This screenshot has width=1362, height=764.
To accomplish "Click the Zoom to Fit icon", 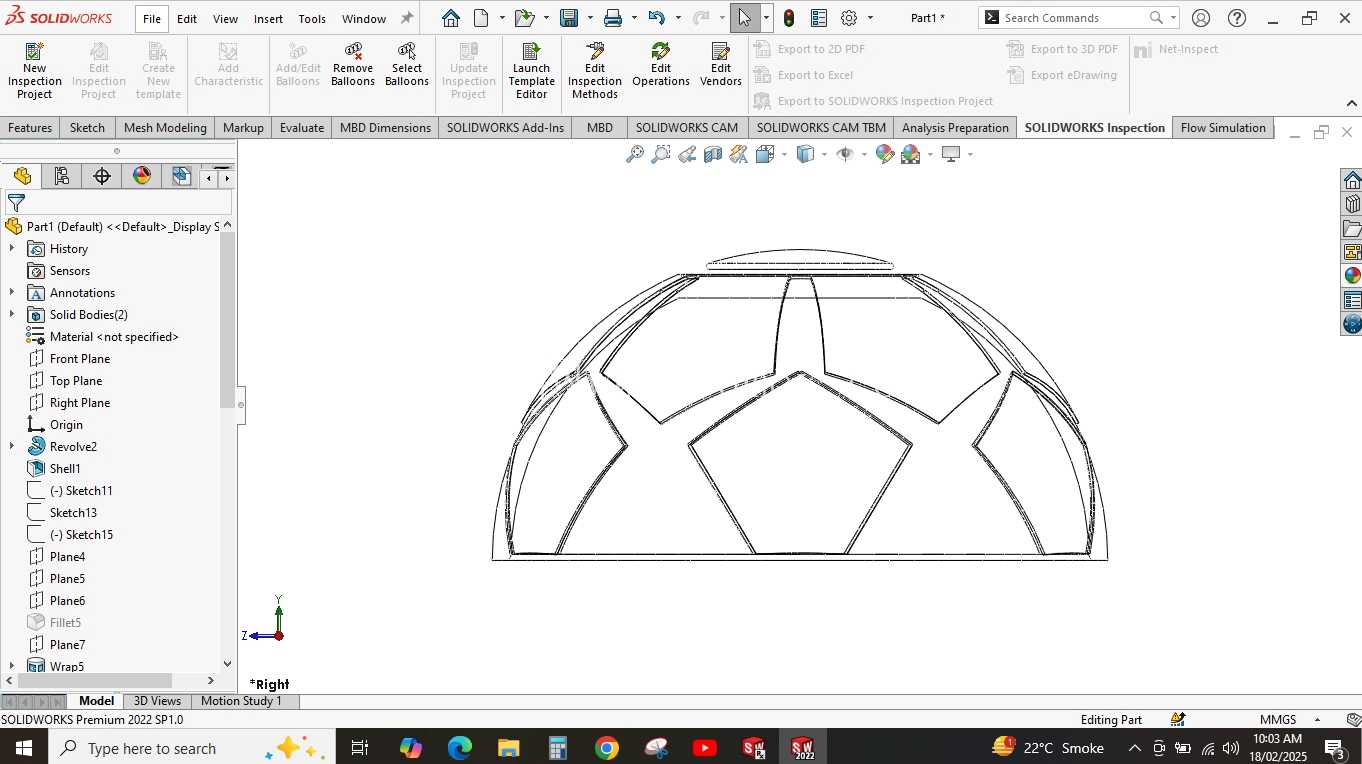I will 634,154.
